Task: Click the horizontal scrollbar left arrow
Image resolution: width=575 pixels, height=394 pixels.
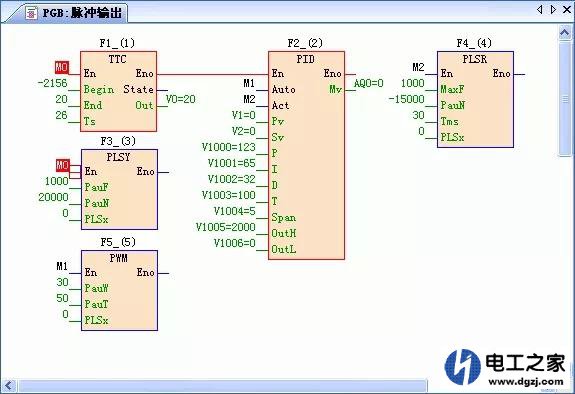Action: [x=9, y=386]
